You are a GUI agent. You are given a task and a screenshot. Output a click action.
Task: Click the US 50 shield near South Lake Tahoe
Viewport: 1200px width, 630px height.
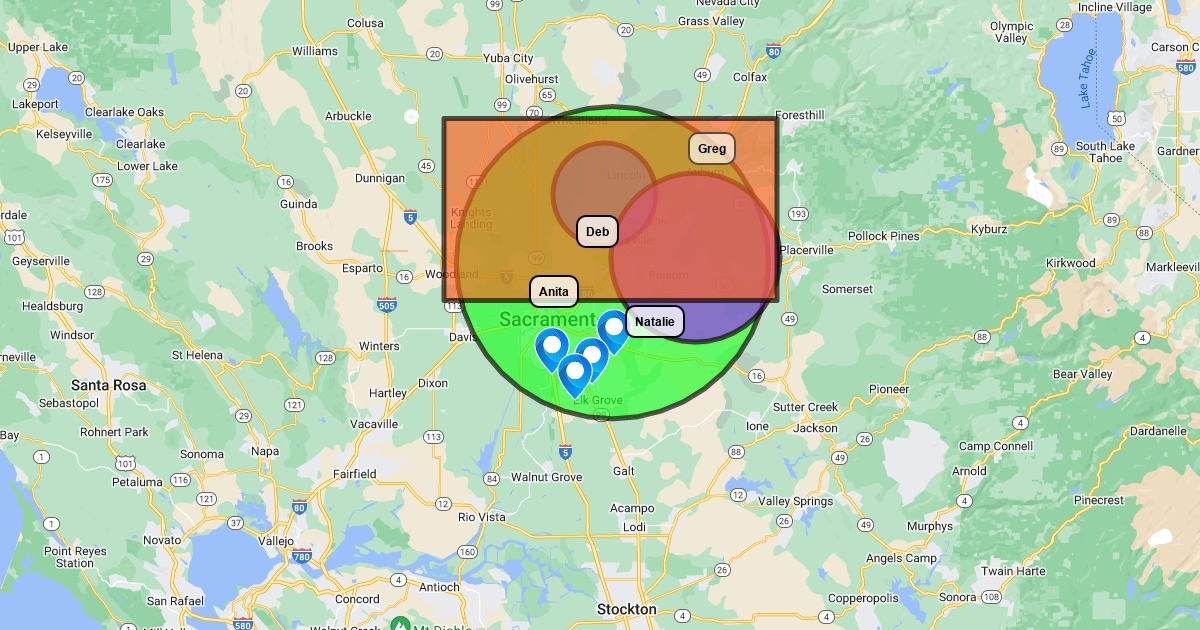click(x=1116, y=119)
